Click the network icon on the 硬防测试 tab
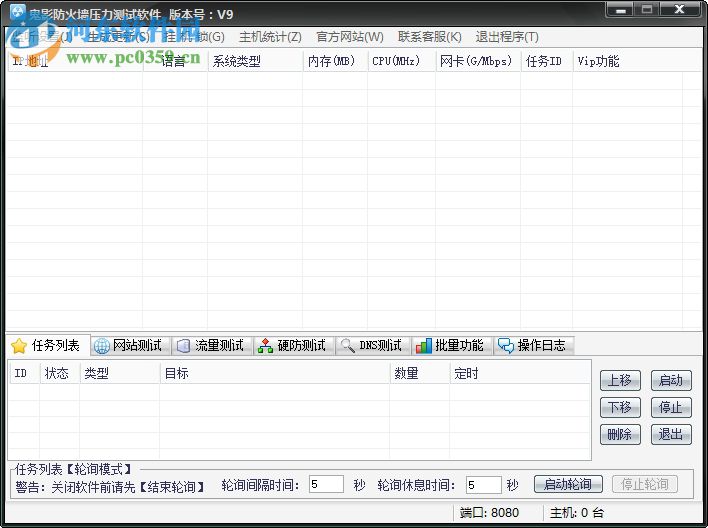 tap(265, 346)
